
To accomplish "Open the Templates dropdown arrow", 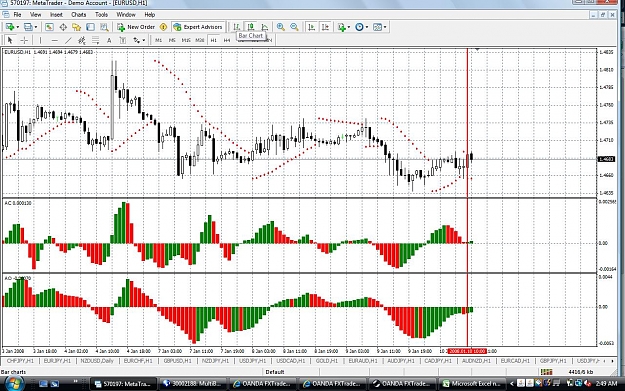I will tap(385, 27).
